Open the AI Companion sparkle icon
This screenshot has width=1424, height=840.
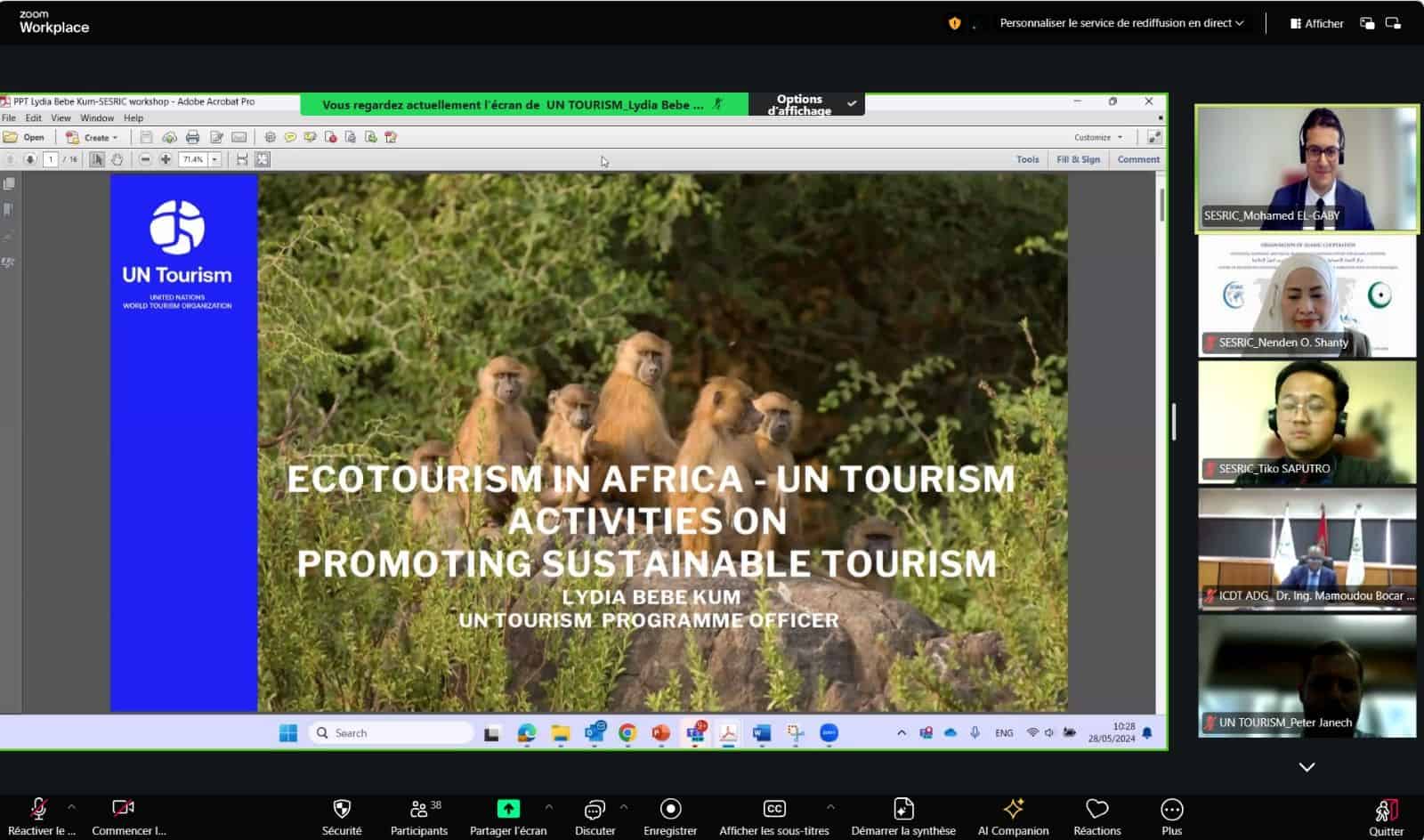pyautogui.click(x=1013, y=809)
